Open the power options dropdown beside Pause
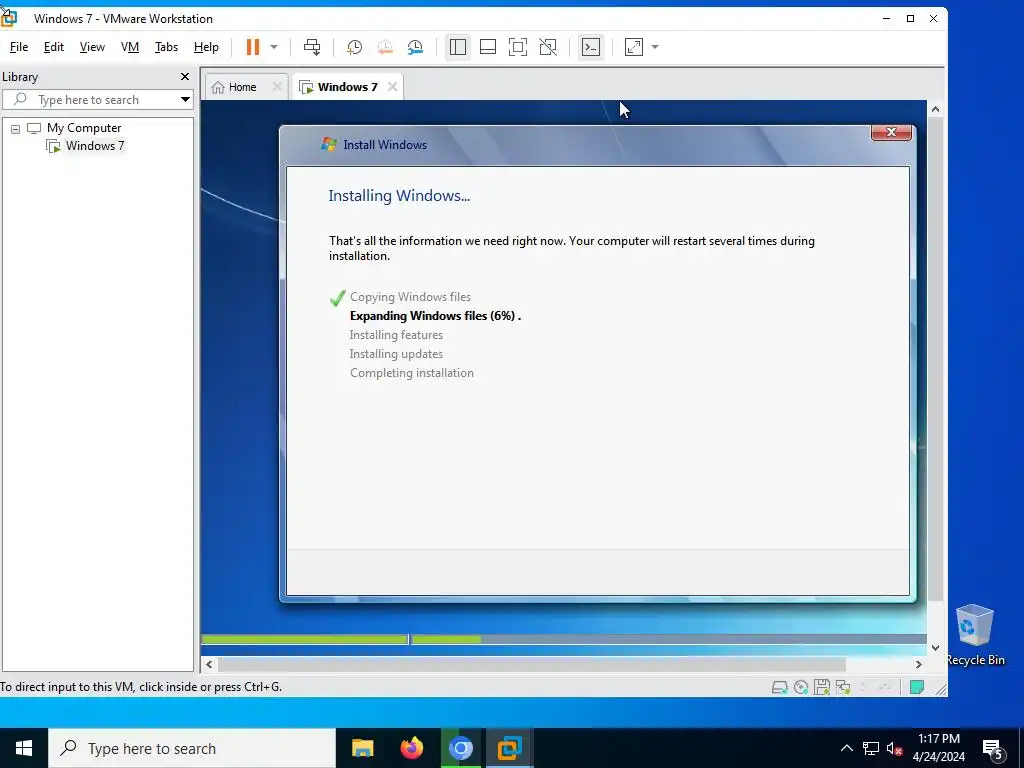Viewport: 1024px width, 768px height. pos(274,47)
